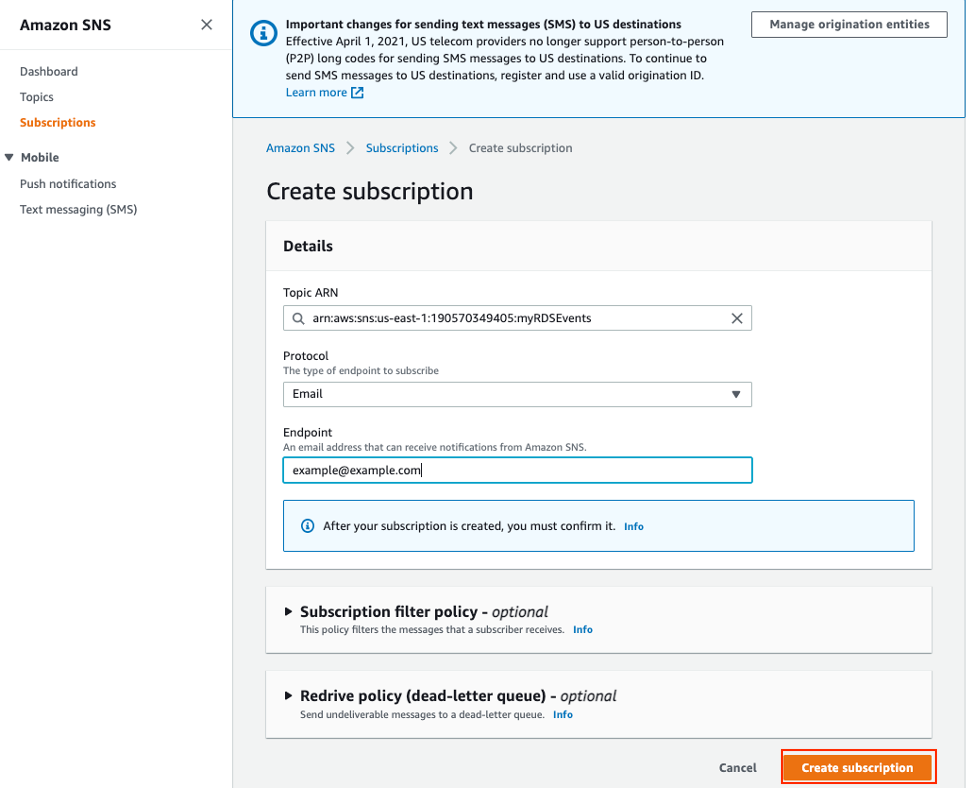Open Text messaging (SMS) page

tap(78, 210)
